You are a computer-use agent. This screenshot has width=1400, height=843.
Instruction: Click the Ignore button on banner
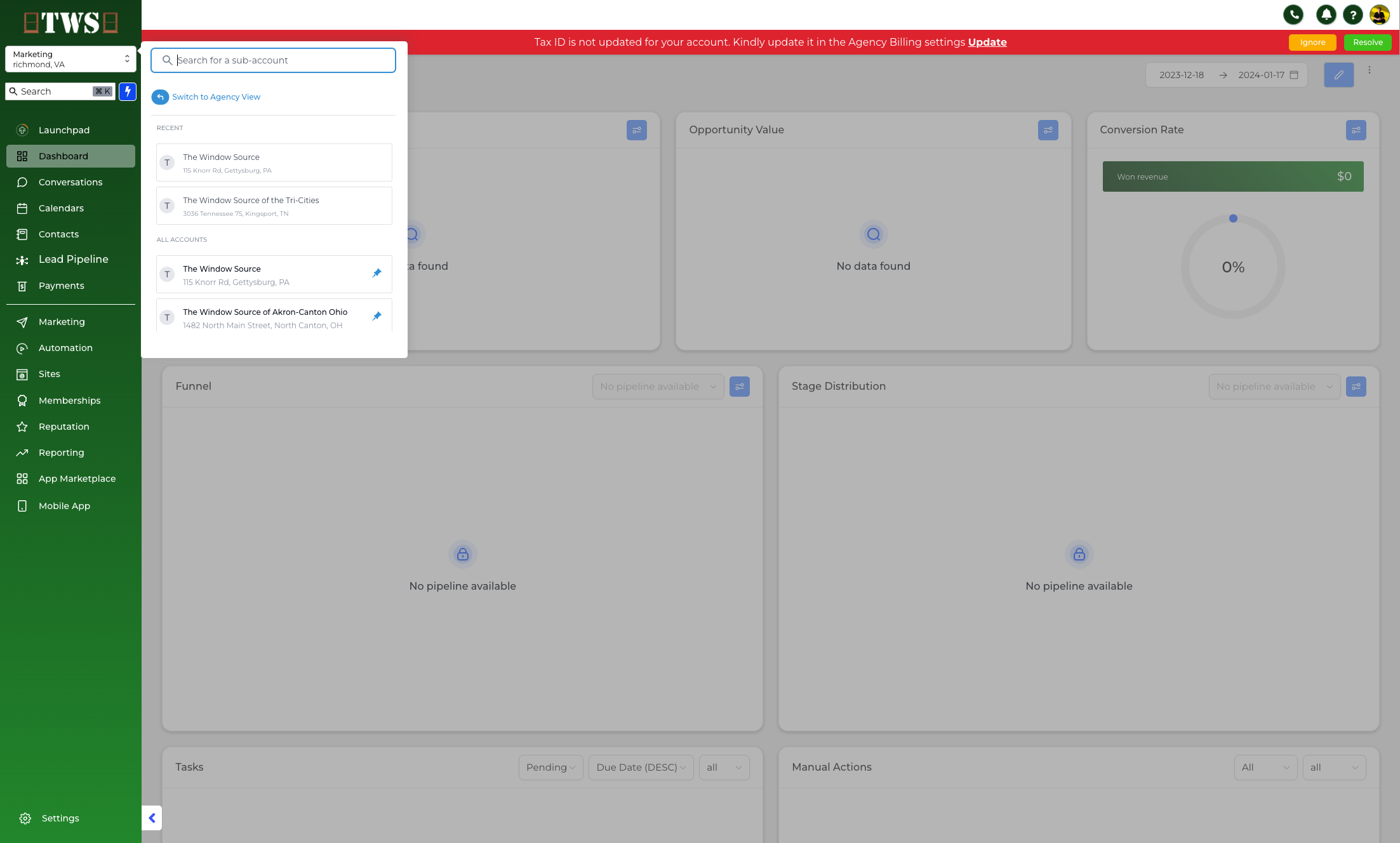tap(1312, 43)
